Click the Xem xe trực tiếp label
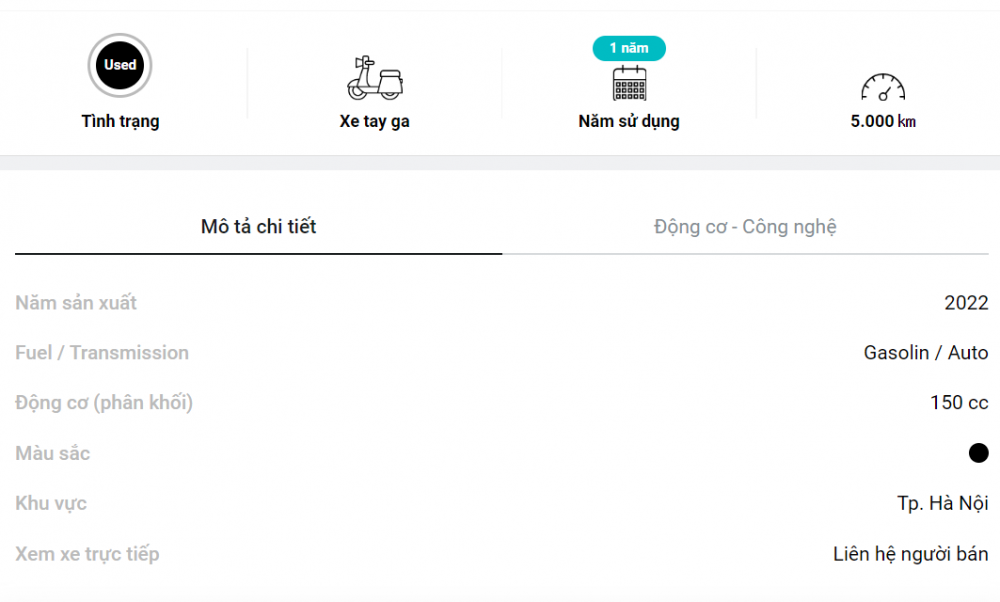The image size is (1000, 602). [87, 554]
